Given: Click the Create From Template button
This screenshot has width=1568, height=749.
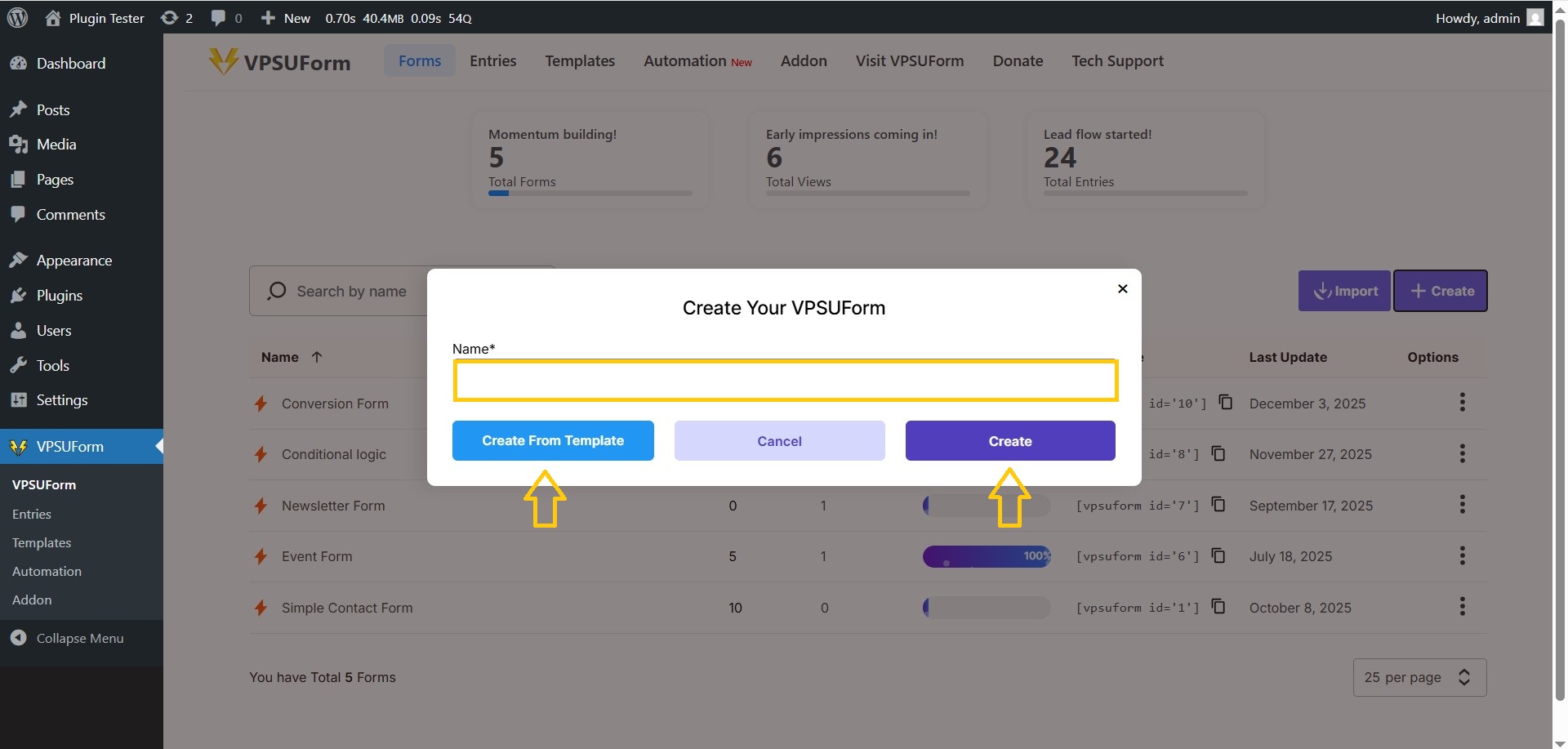Looking at the screenshot, I should (x=552, y=440).
